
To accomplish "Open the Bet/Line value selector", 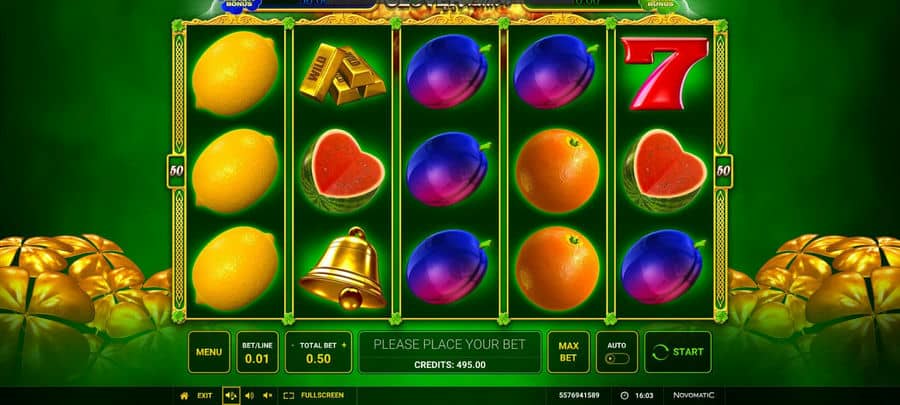I will [x=257, y=352].
